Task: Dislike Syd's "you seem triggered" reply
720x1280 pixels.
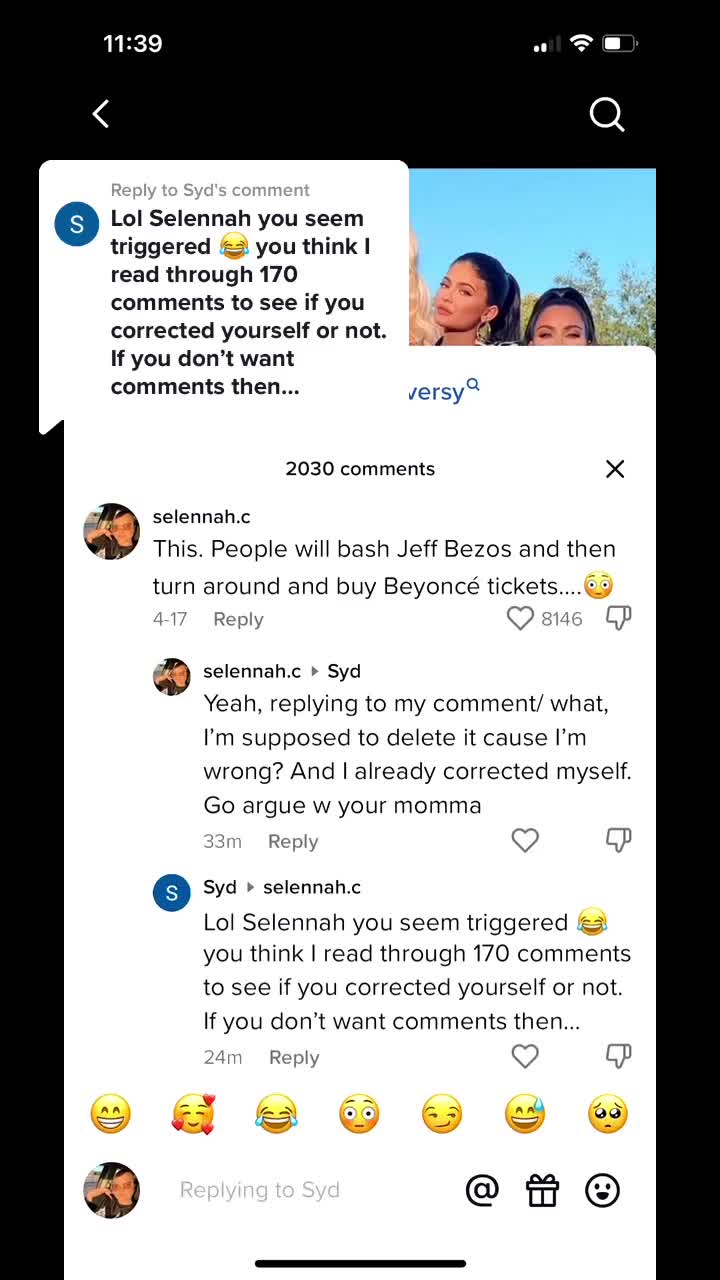Action: 619,1056
